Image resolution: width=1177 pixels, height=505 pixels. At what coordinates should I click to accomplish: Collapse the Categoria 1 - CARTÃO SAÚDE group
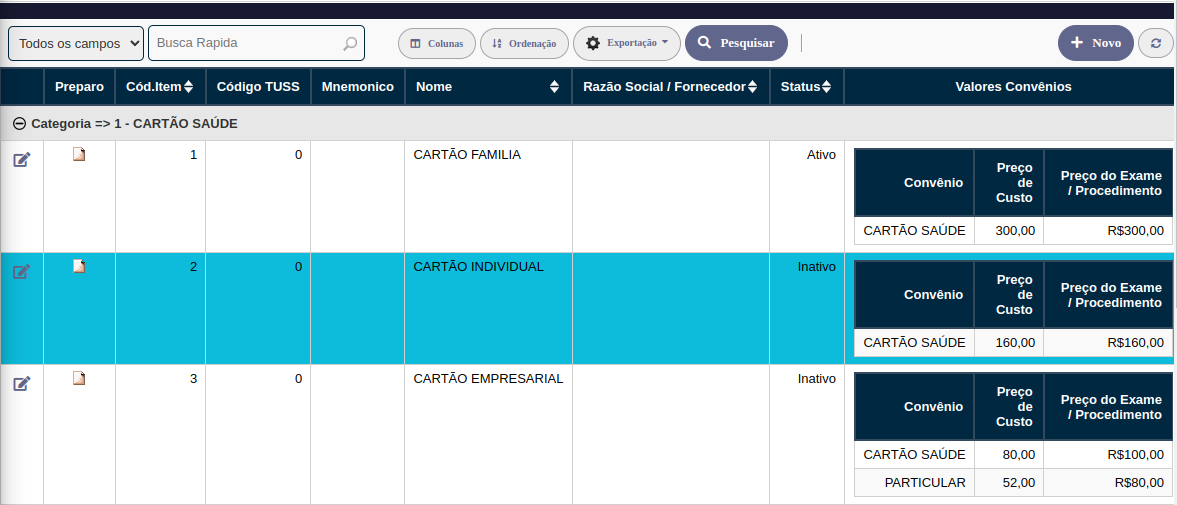(19, 124)
